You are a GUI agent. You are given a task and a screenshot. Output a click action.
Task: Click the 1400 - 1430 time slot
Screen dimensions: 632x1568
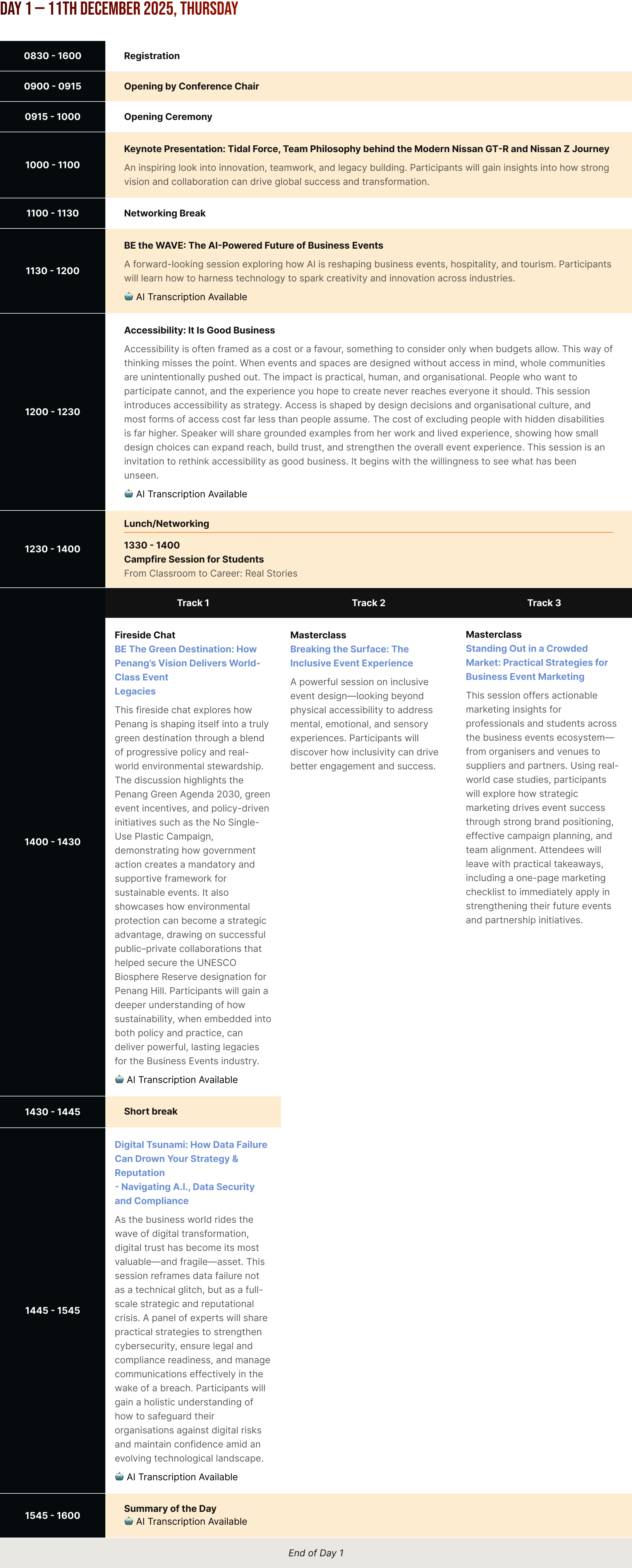click(x=52, y=842)
